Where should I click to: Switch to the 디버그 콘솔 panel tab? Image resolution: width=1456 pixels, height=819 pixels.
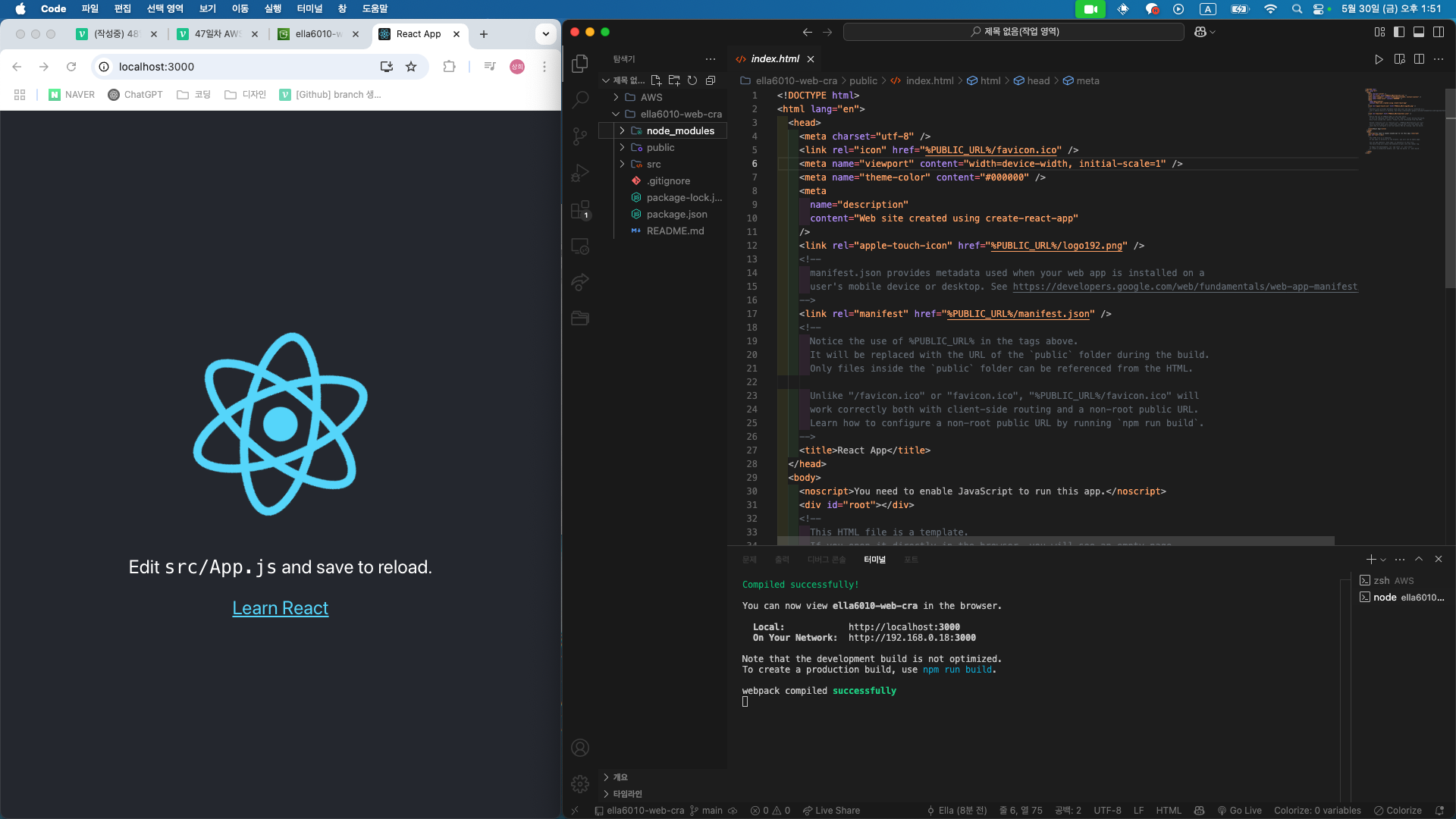[827, 560]
